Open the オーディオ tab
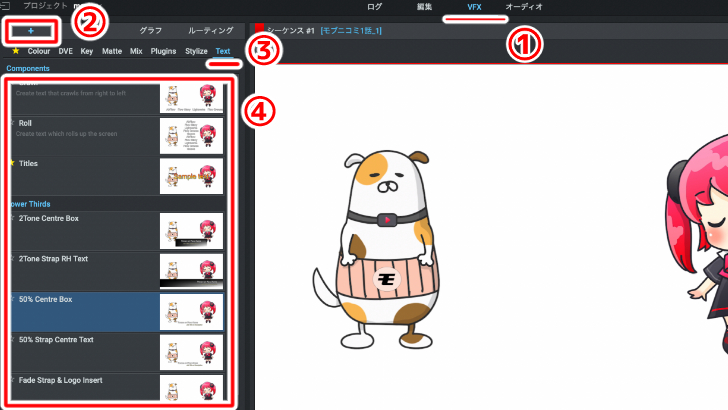This screenshot has width=728, height=410. [524, 7]
